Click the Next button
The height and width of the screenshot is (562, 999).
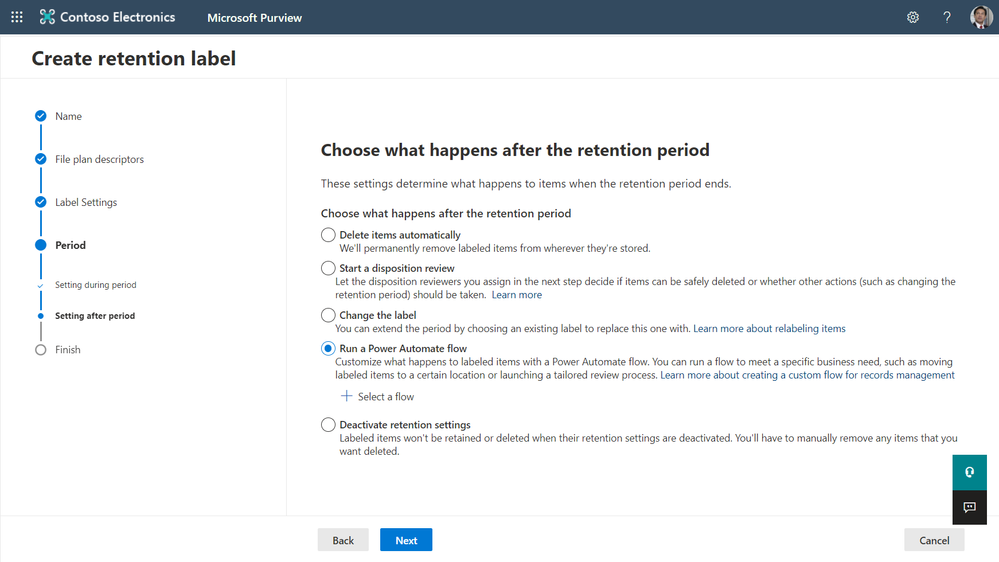coord(406,540)
